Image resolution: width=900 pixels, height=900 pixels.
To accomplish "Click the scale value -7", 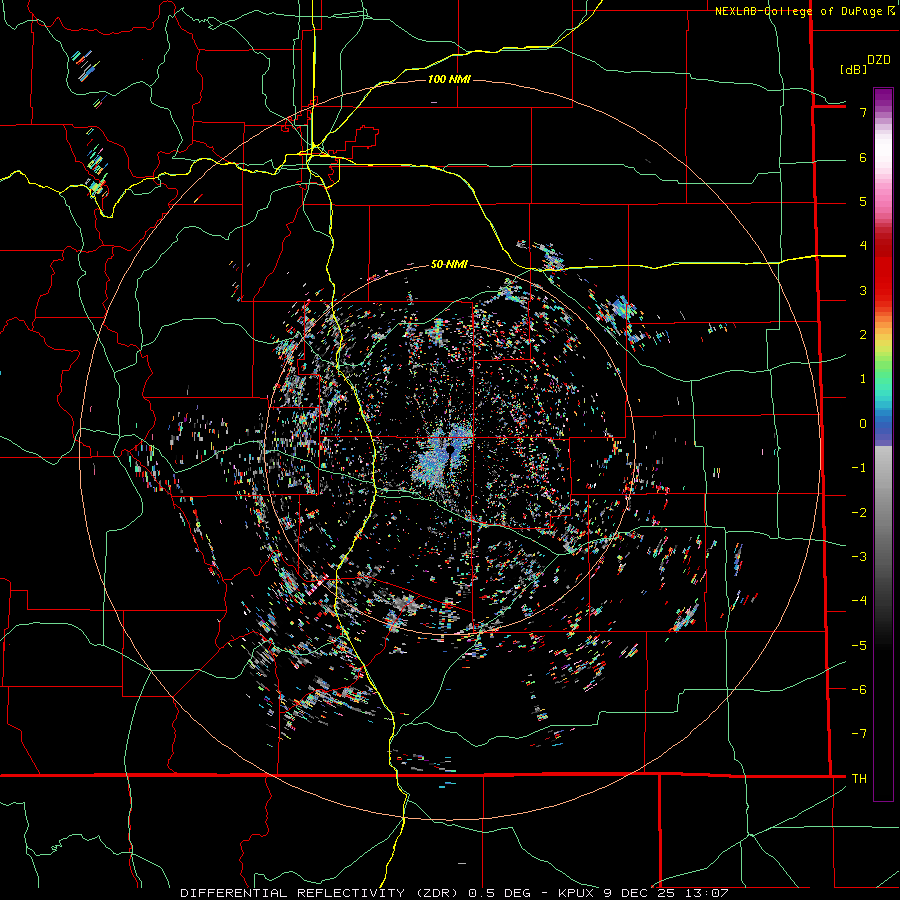I will click(859, 734).
